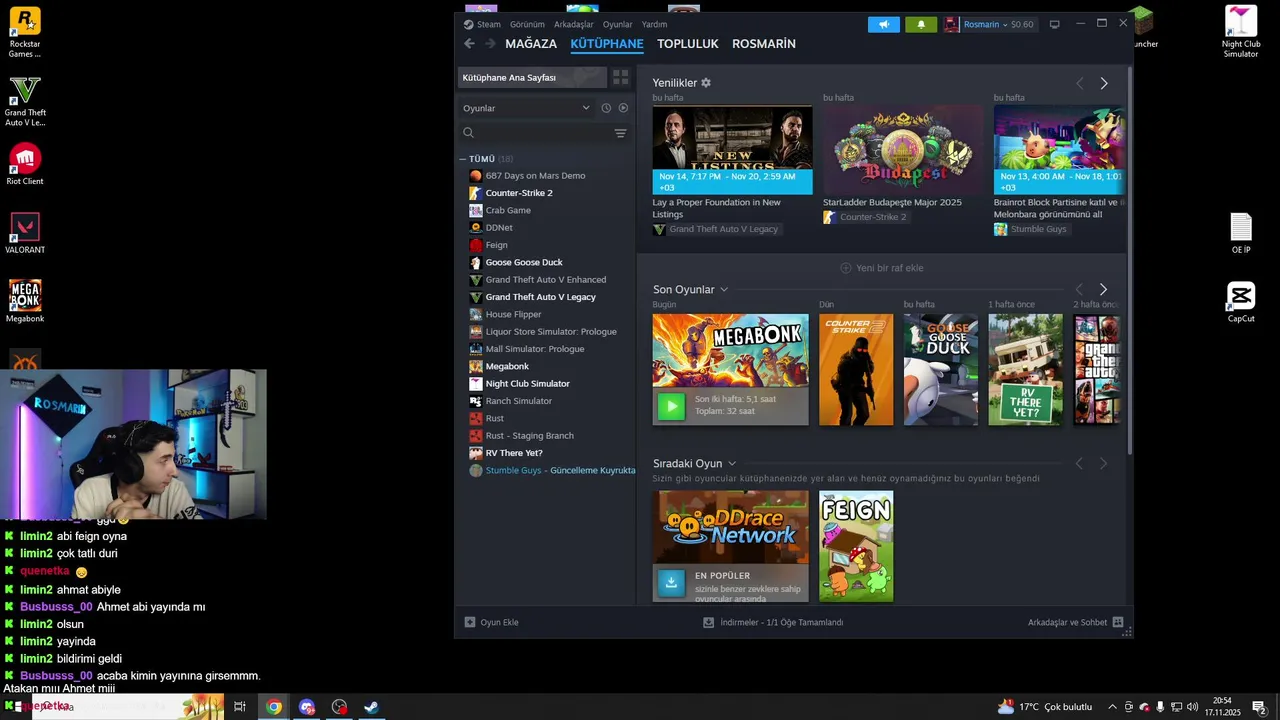Open Counter-Strike 2 news source link
Viewport: 1280px width, 720px height.
tap(865, 217)
